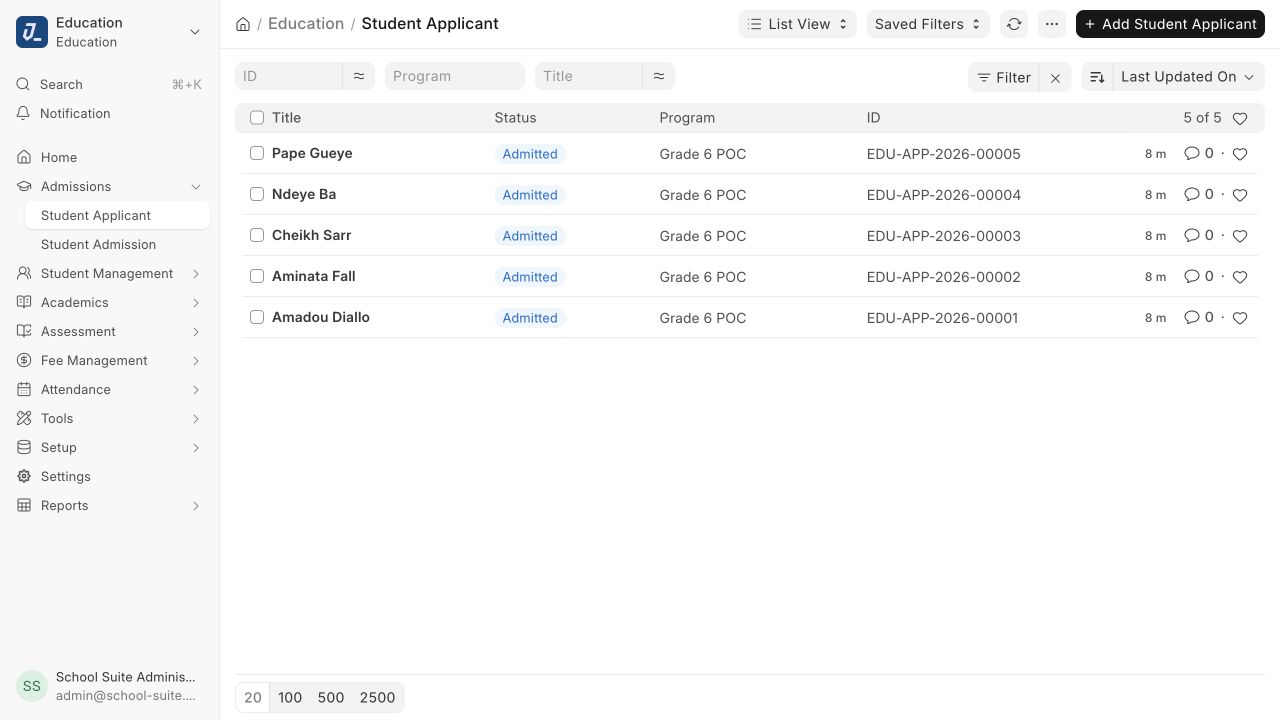Expand the Fee Management section
This screenshot has width=1280, height=720.
196,361
